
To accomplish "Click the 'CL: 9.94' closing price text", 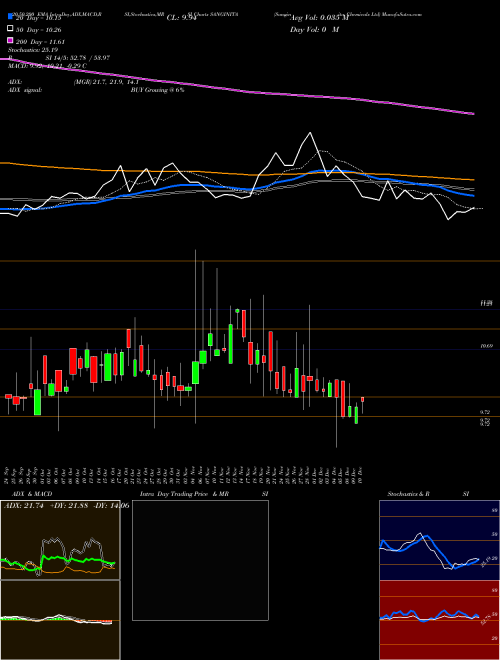I will (x=182, y=18).
